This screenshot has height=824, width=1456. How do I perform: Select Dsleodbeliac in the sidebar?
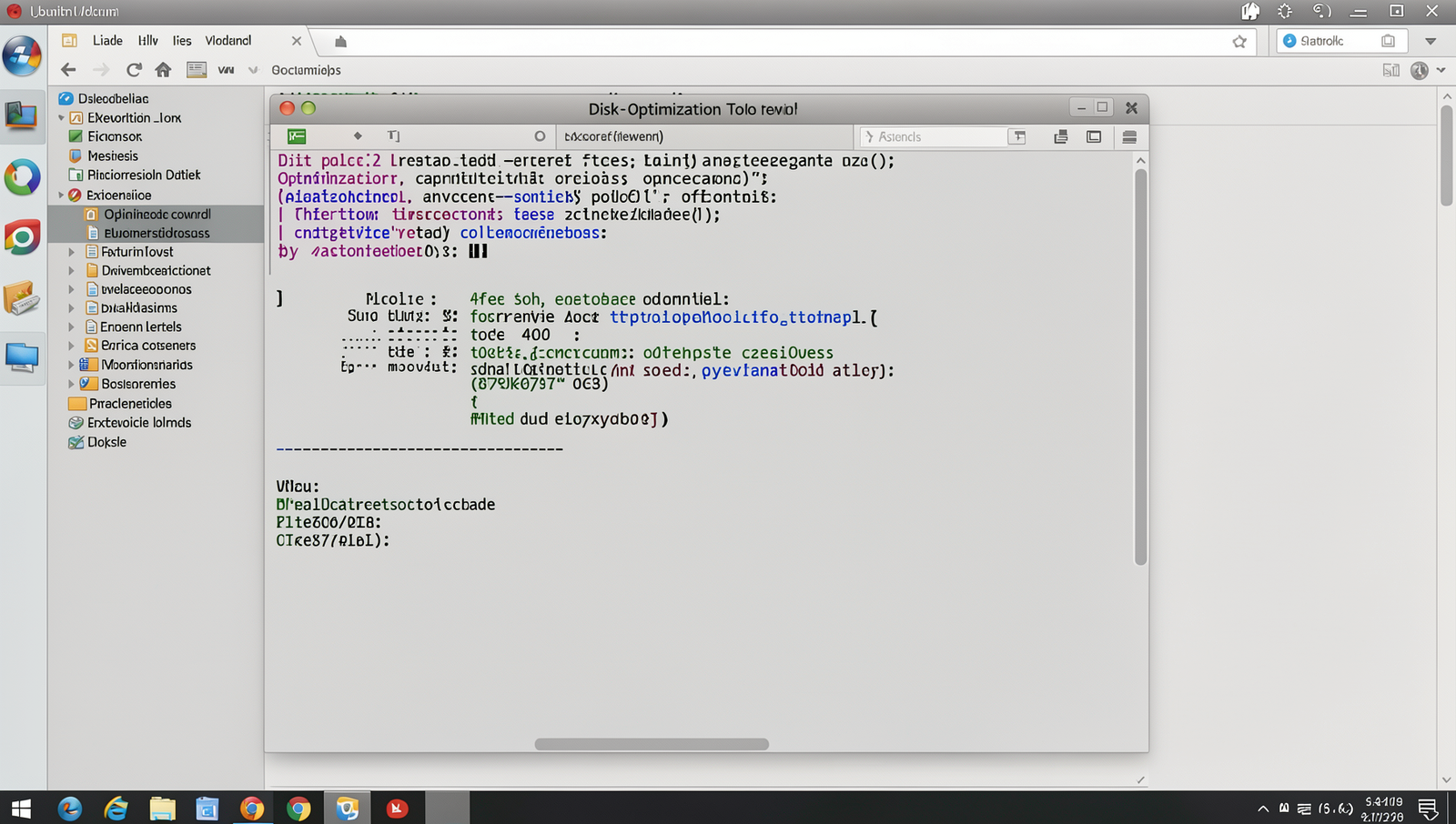point(114,98)
